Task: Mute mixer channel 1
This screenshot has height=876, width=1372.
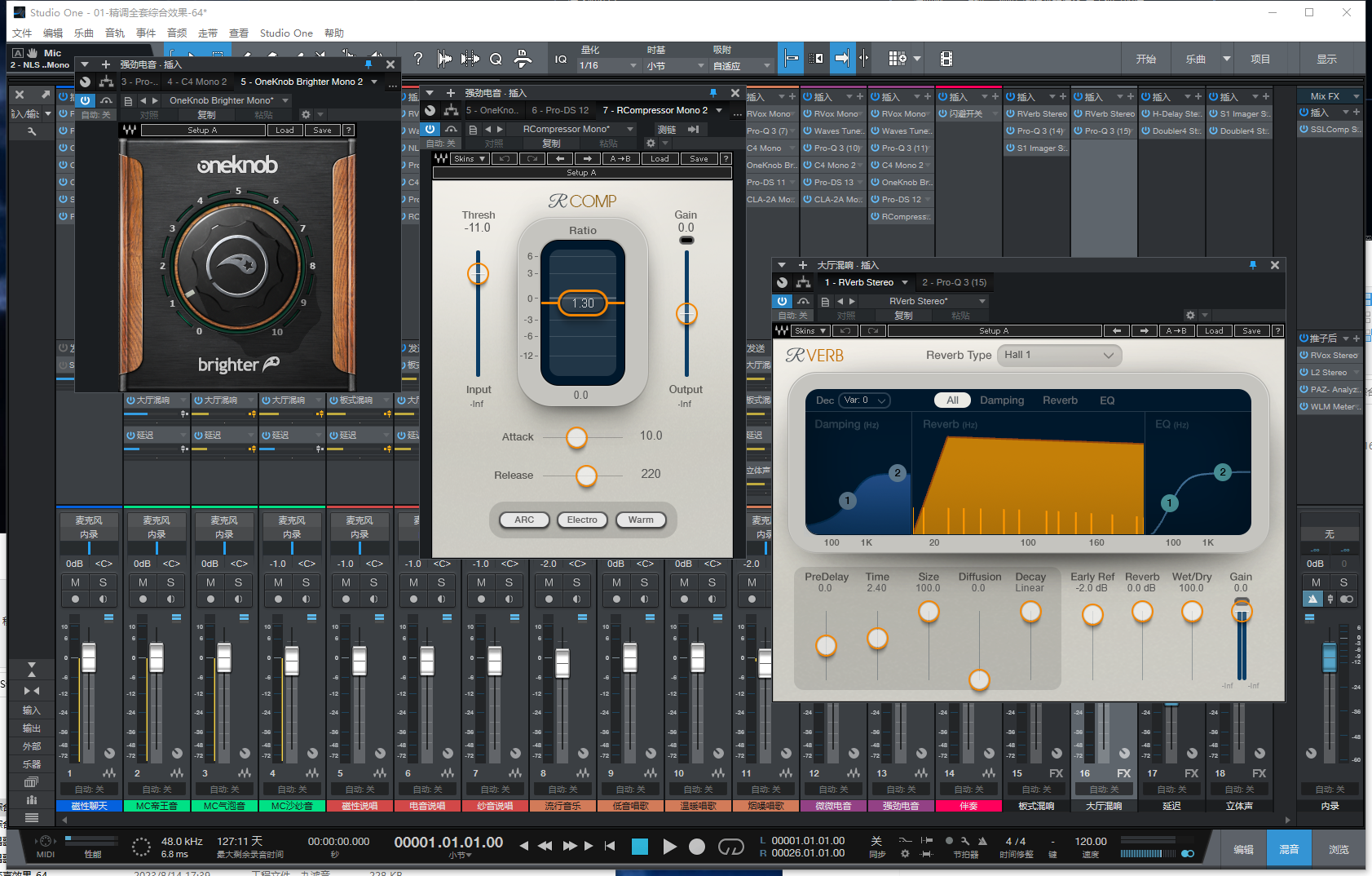Action: pyautogui.click(x=75, y=582)
